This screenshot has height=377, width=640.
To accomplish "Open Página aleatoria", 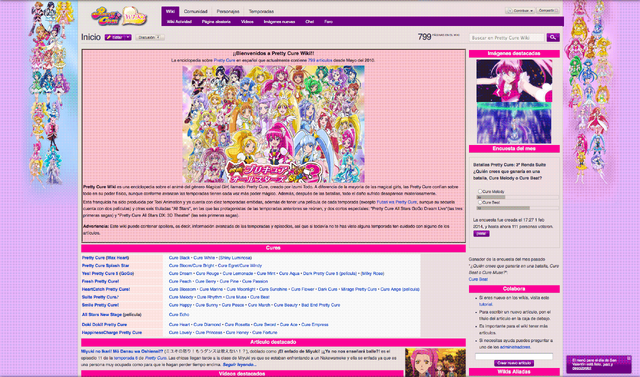I will click(216, 22).
